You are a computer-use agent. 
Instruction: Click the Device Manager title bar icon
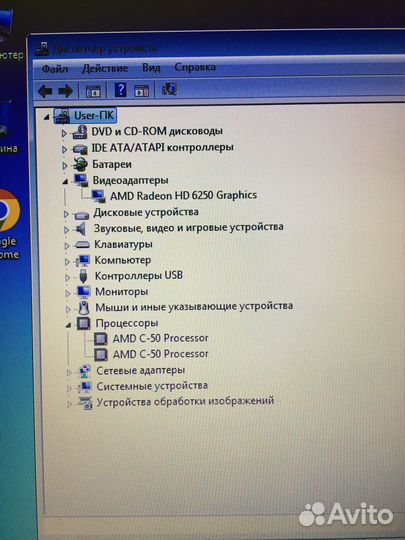[x=42, y=49]
